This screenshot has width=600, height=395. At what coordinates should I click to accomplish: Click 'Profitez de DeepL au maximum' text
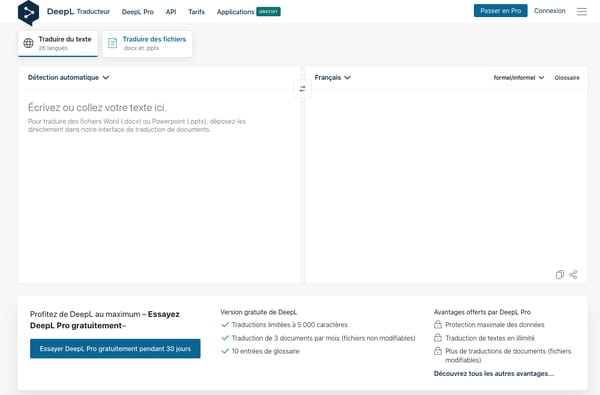(x=85, y=314)
